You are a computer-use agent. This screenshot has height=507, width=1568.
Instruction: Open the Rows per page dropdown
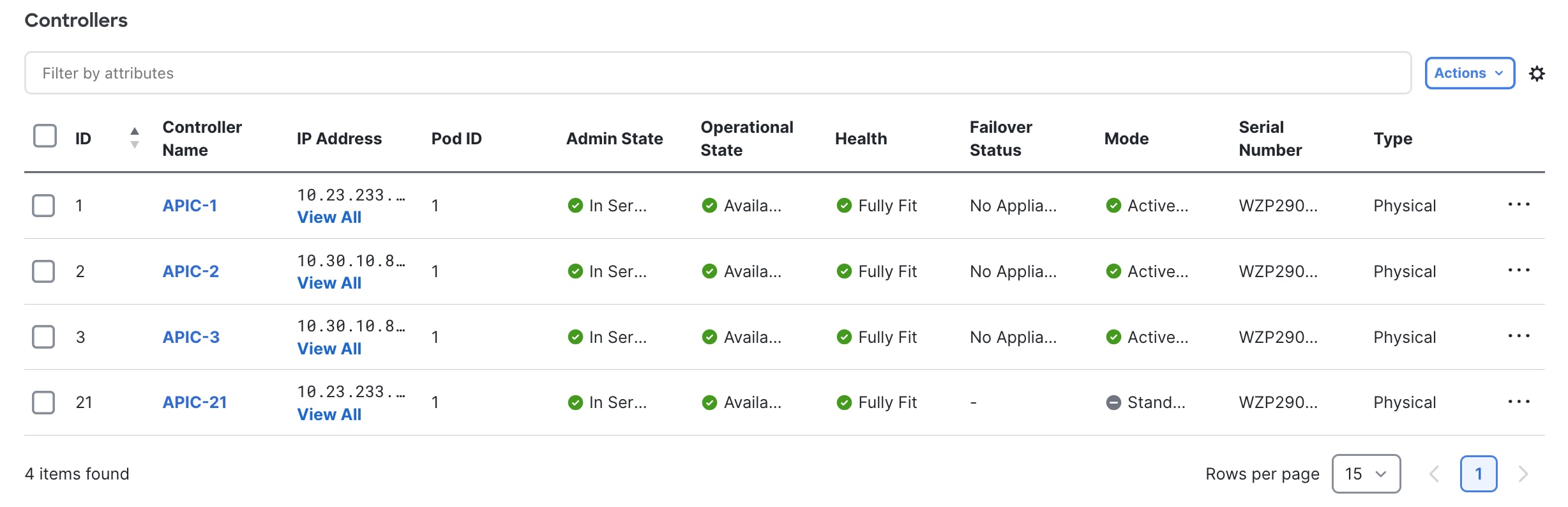pyautogui.click(x=1366, y=474)
